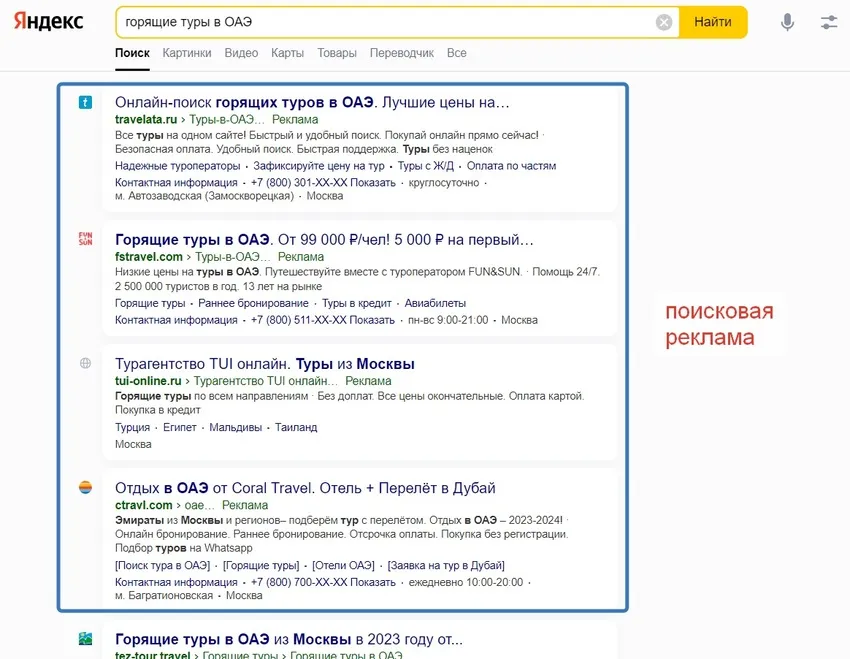
Task: Click the FUN&SUN favicon
Action: point(85,239)
